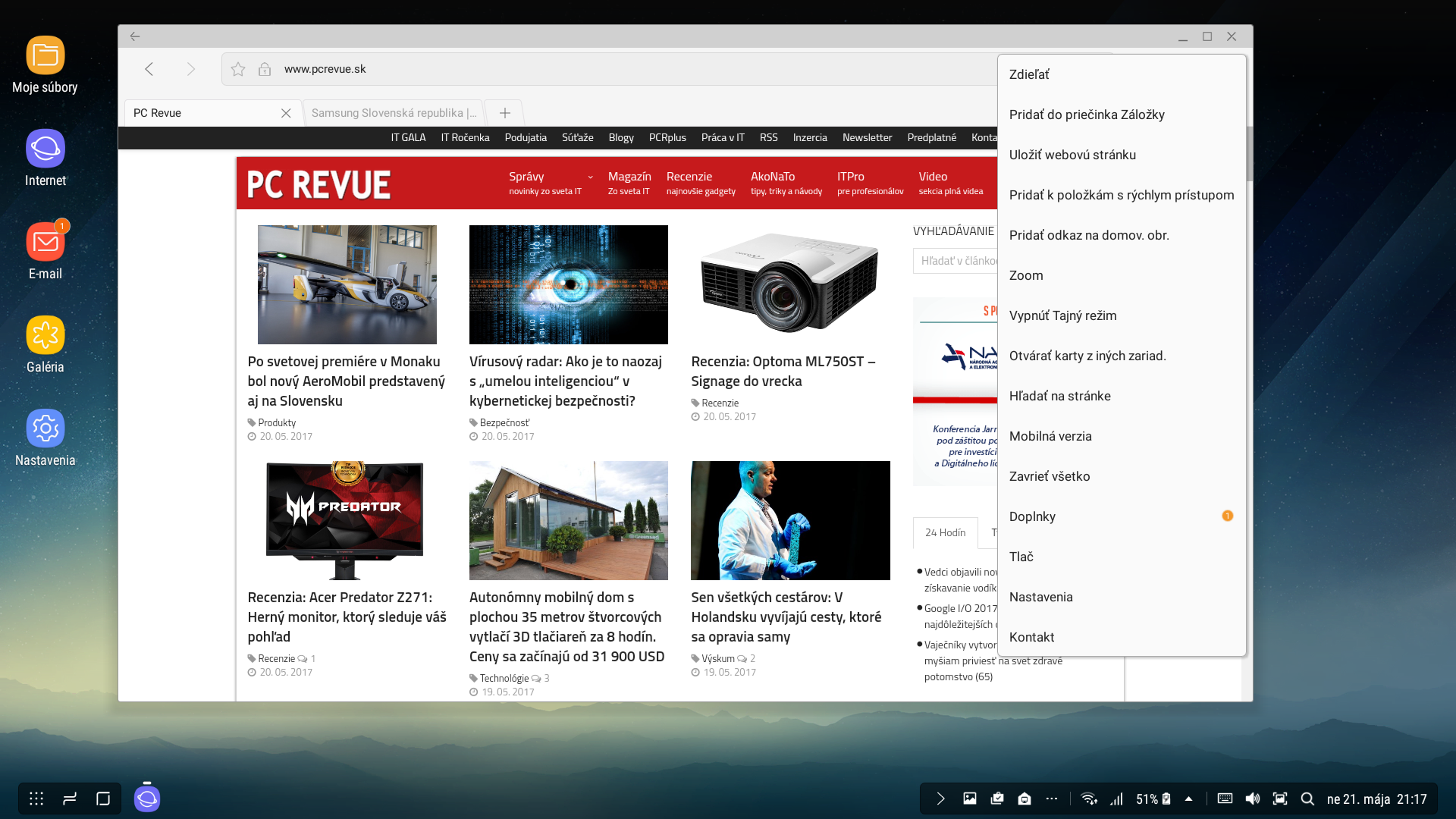Open search magnifier in system tray
Viewport: 1456px width, 819px height.
(1307, 799)
